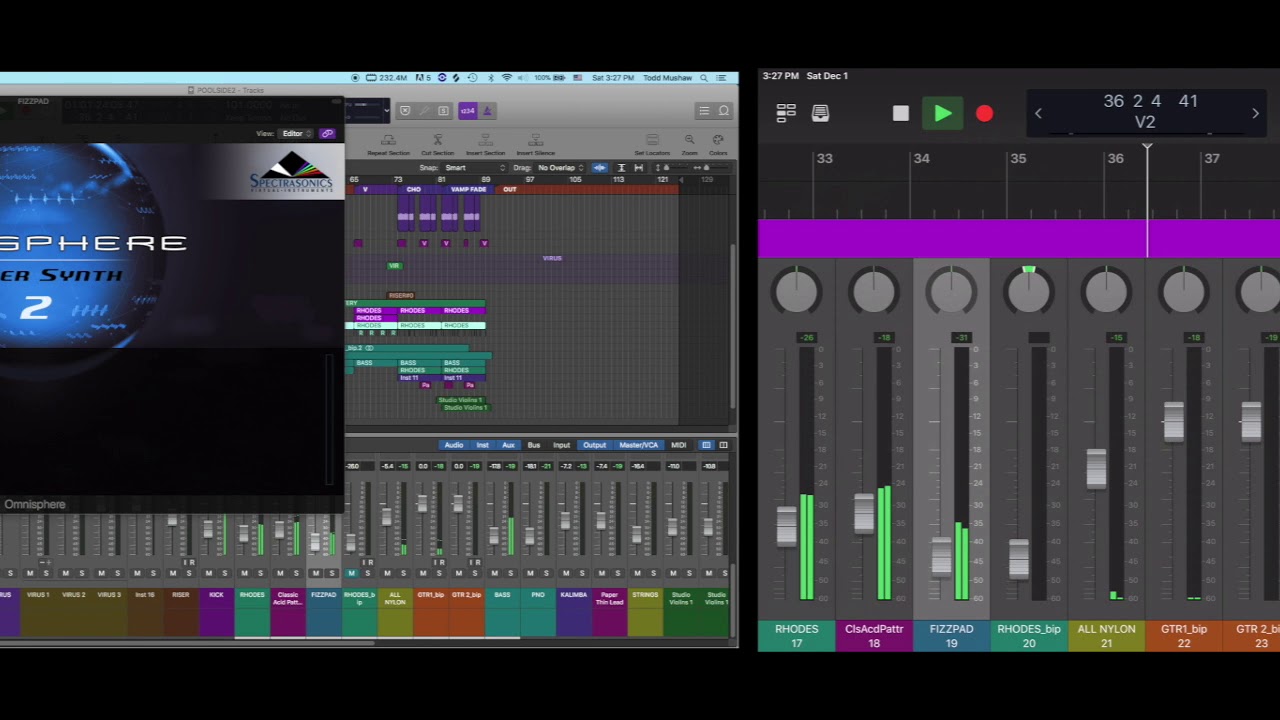Image resolution: width=1280 pixels, height=720 pixels.
Task: Open the Drag No Overlap dropdown
Action: click(x=560, y=168)
